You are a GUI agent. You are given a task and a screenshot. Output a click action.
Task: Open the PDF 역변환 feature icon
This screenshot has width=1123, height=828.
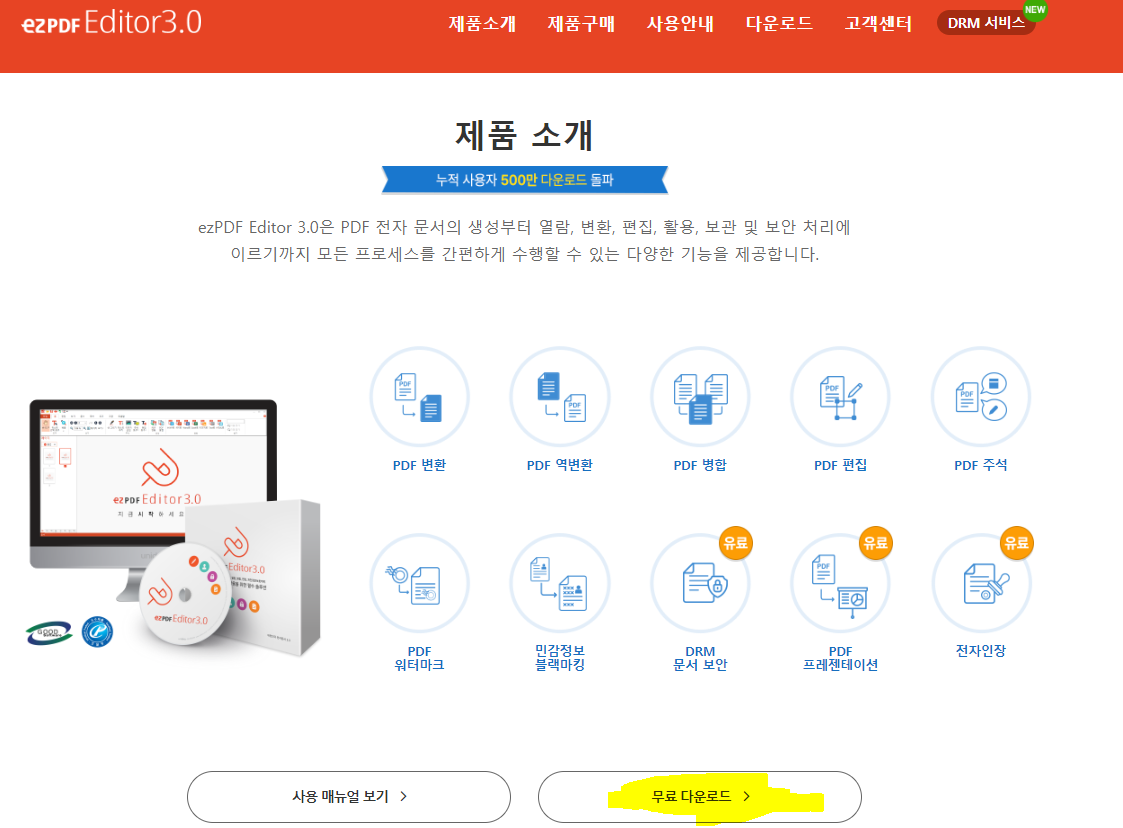[559, 396]
